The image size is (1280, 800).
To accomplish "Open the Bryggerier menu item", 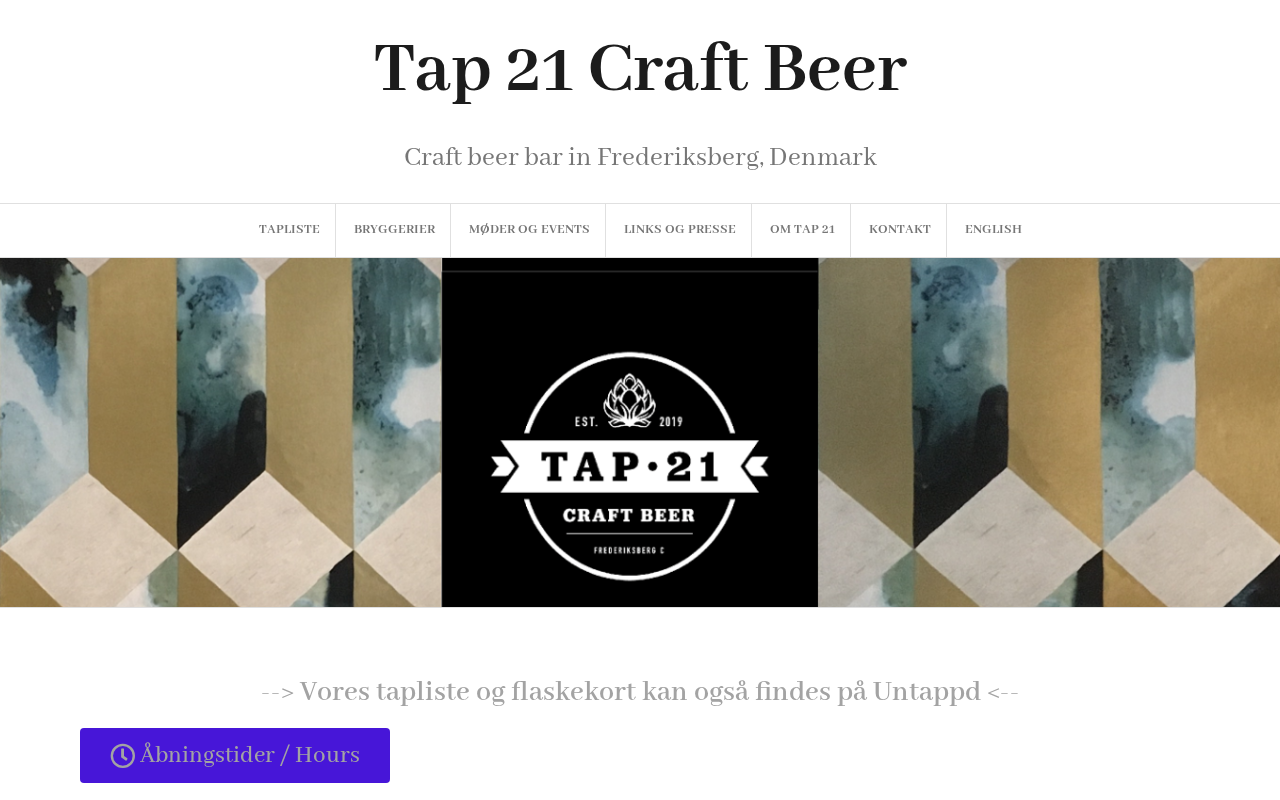I will [394, 230].
